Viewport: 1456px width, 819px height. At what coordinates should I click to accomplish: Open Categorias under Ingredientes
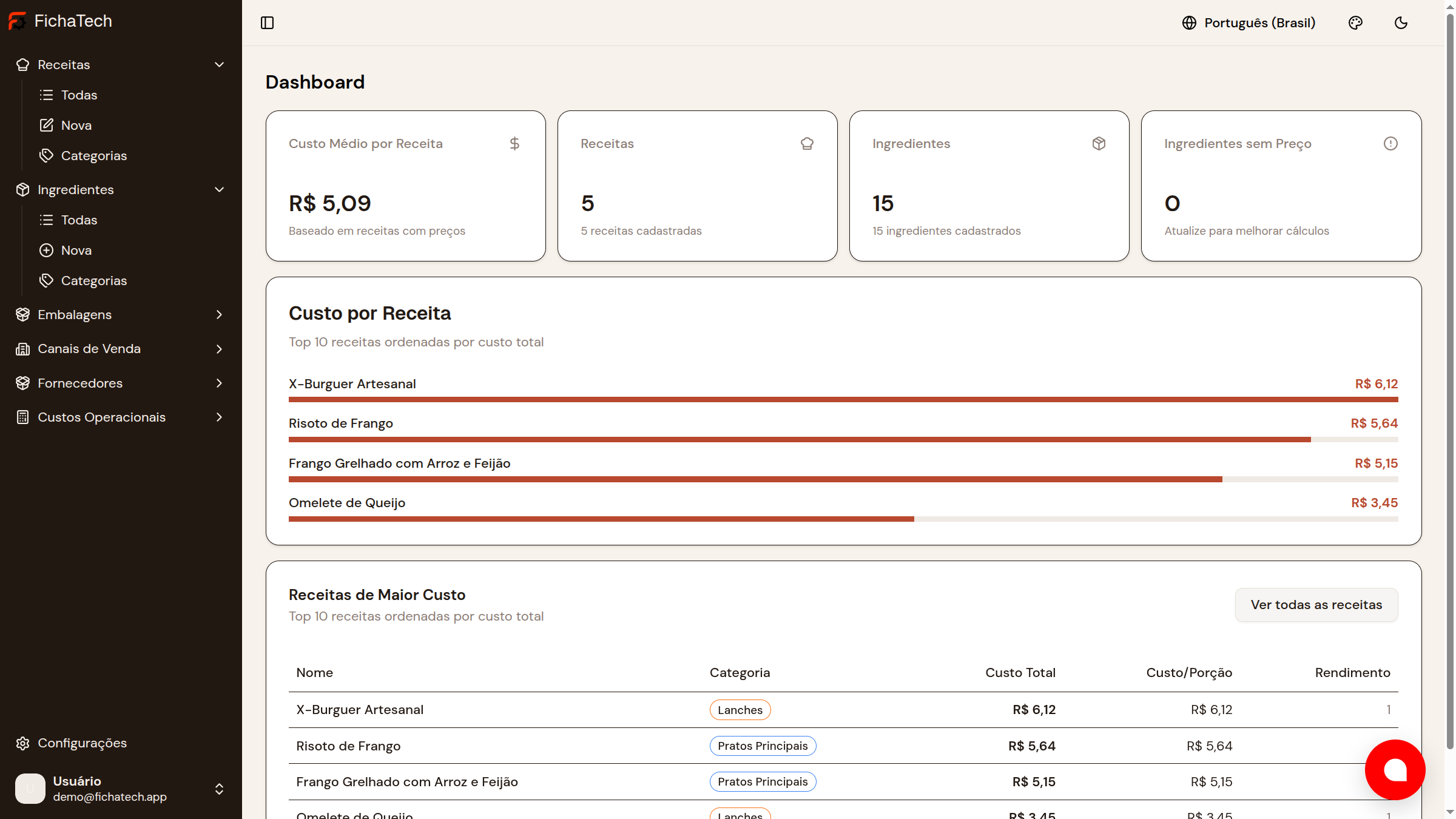point(94,281)
